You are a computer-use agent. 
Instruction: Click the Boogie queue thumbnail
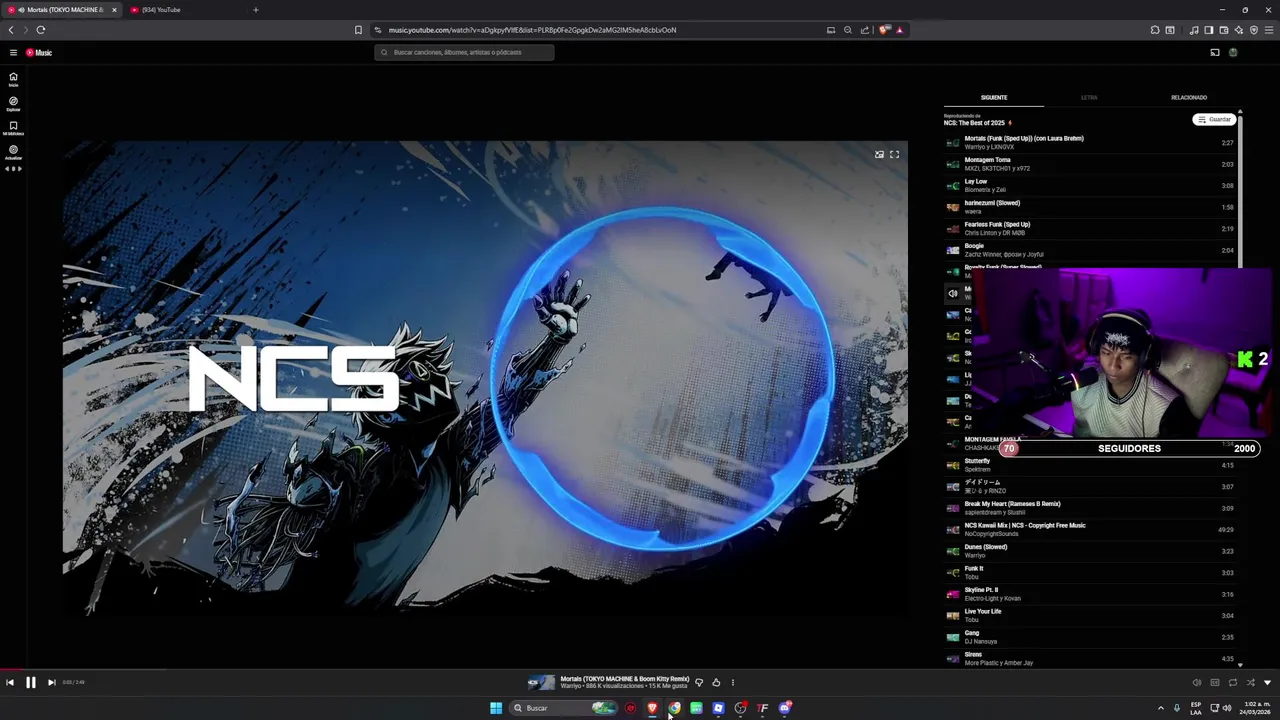point(953,250)
